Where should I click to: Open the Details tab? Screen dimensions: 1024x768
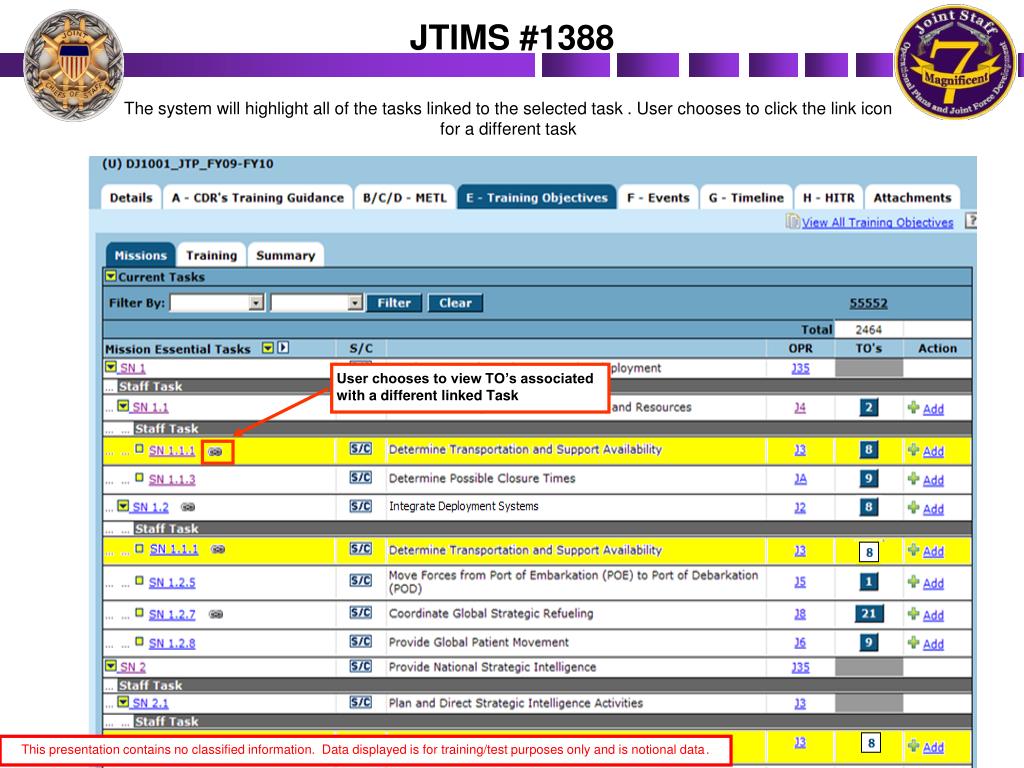point(131,197)
